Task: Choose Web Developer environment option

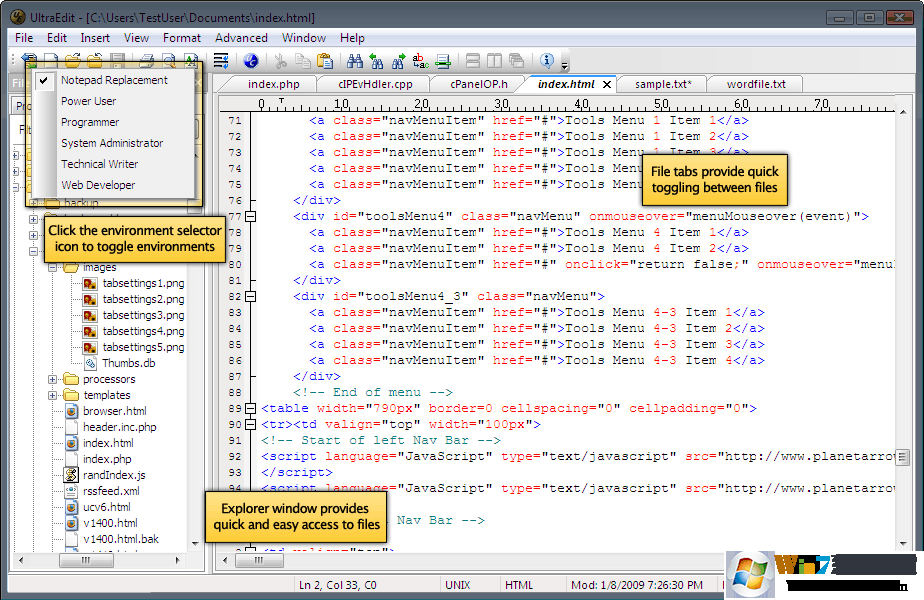Action: [98, 185]
